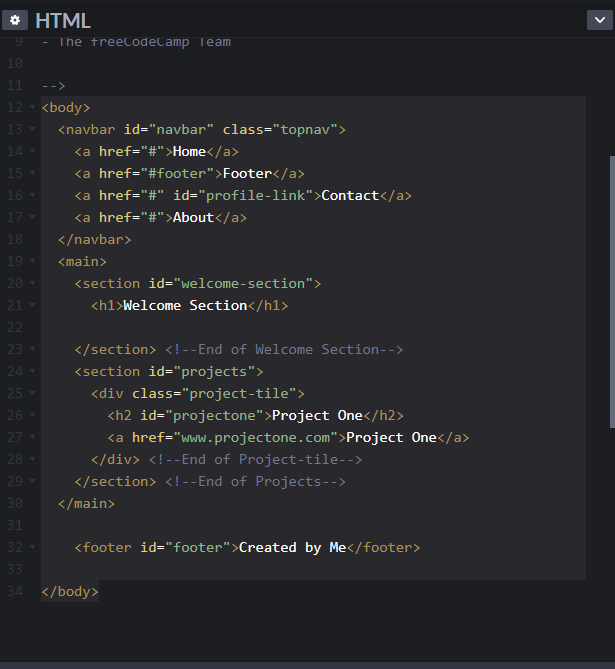Click the "welcome-section" id value
The height and width of the screenshot is (669, 615).
pyautogui.click(x=243, y=284)
